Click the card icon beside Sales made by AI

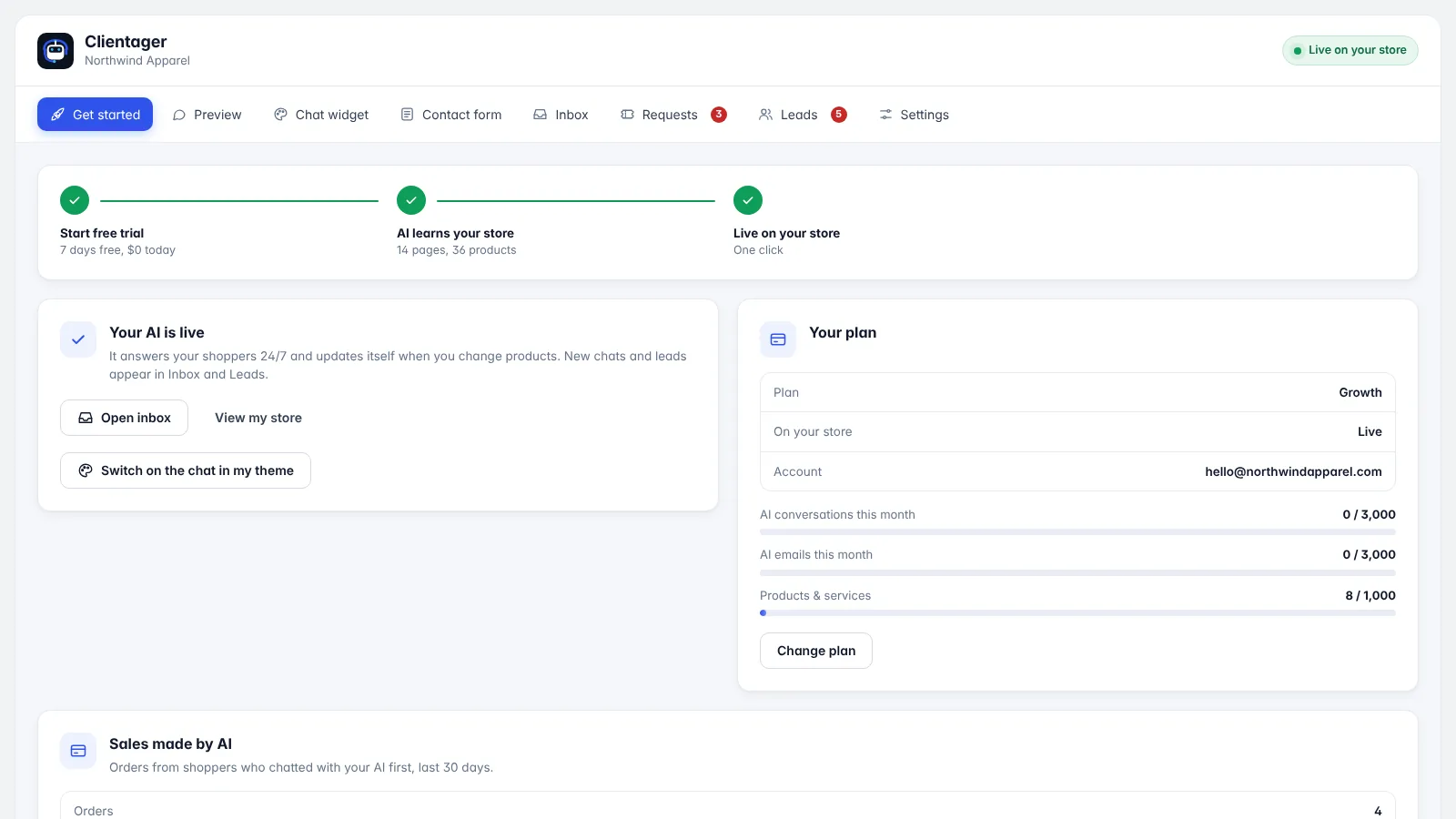[x=78, y=751]
